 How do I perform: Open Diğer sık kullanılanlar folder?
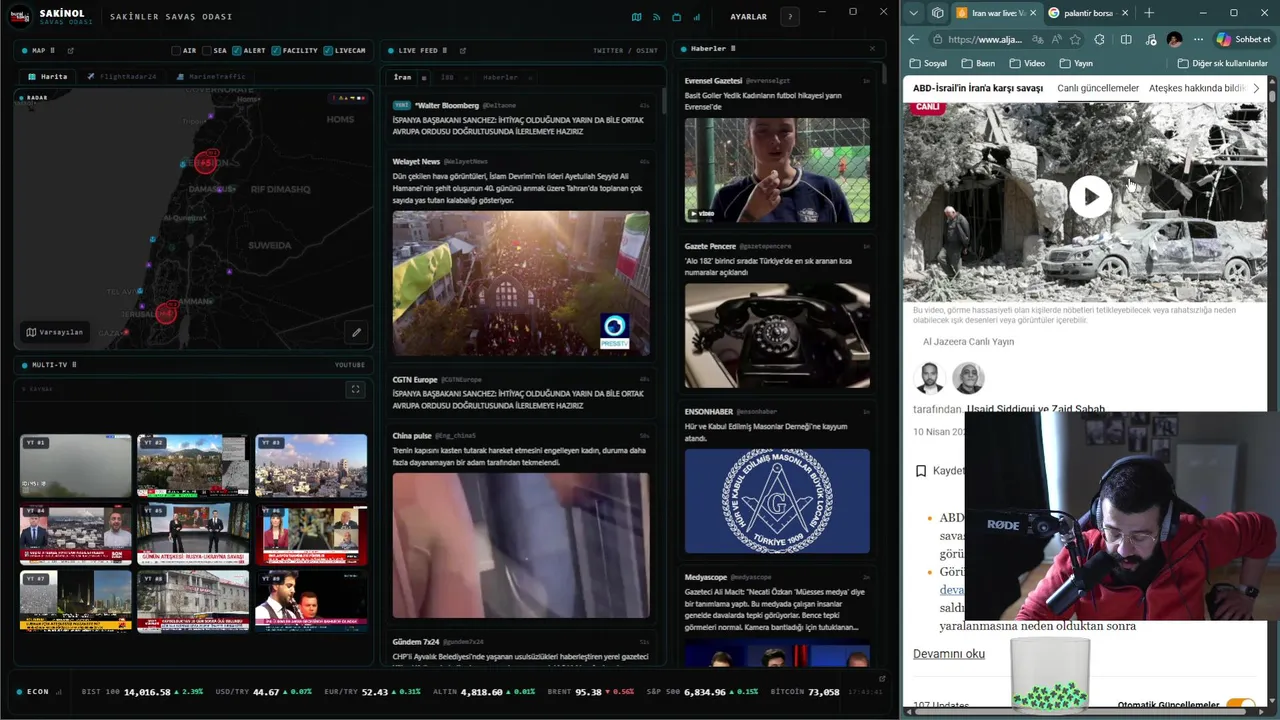[1222, 63]
